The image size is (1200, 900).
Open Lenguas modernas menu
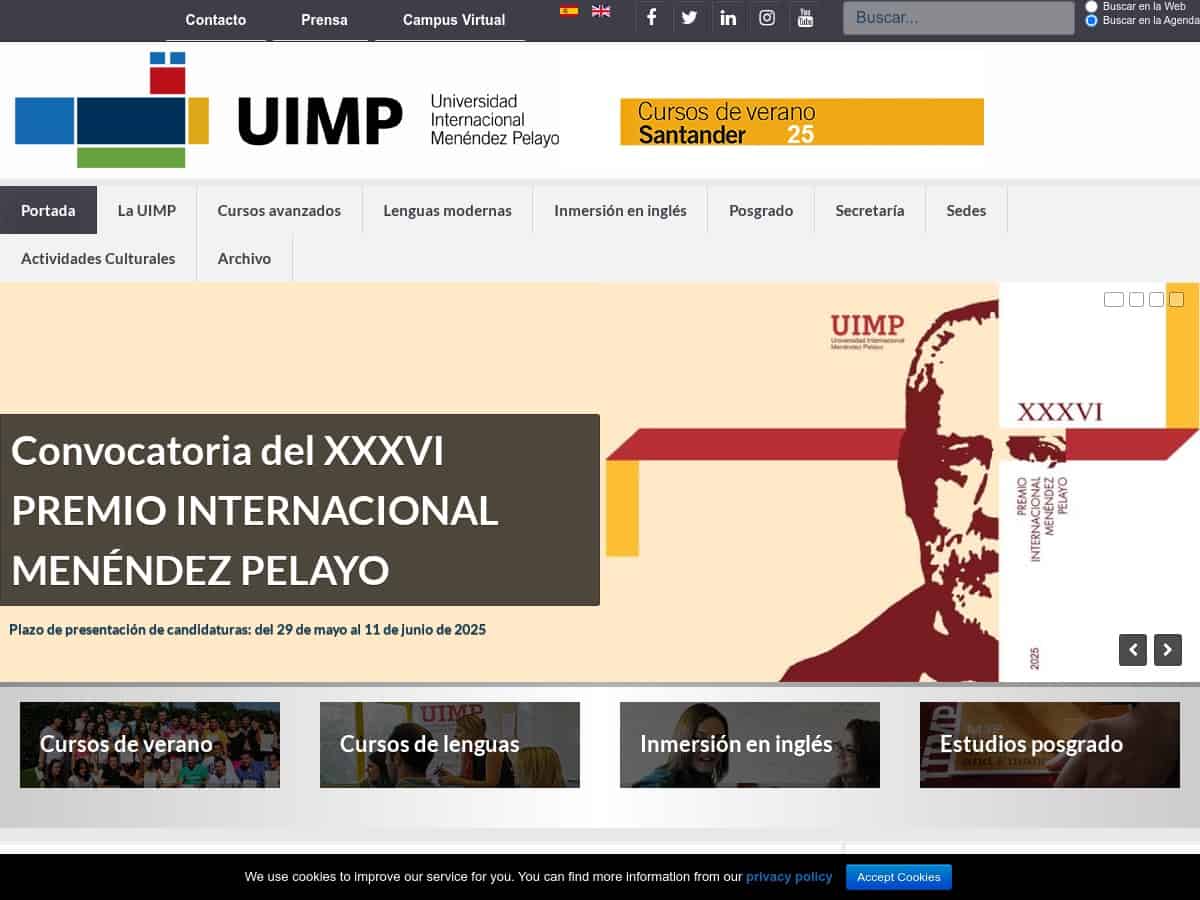tap(447, 210)
